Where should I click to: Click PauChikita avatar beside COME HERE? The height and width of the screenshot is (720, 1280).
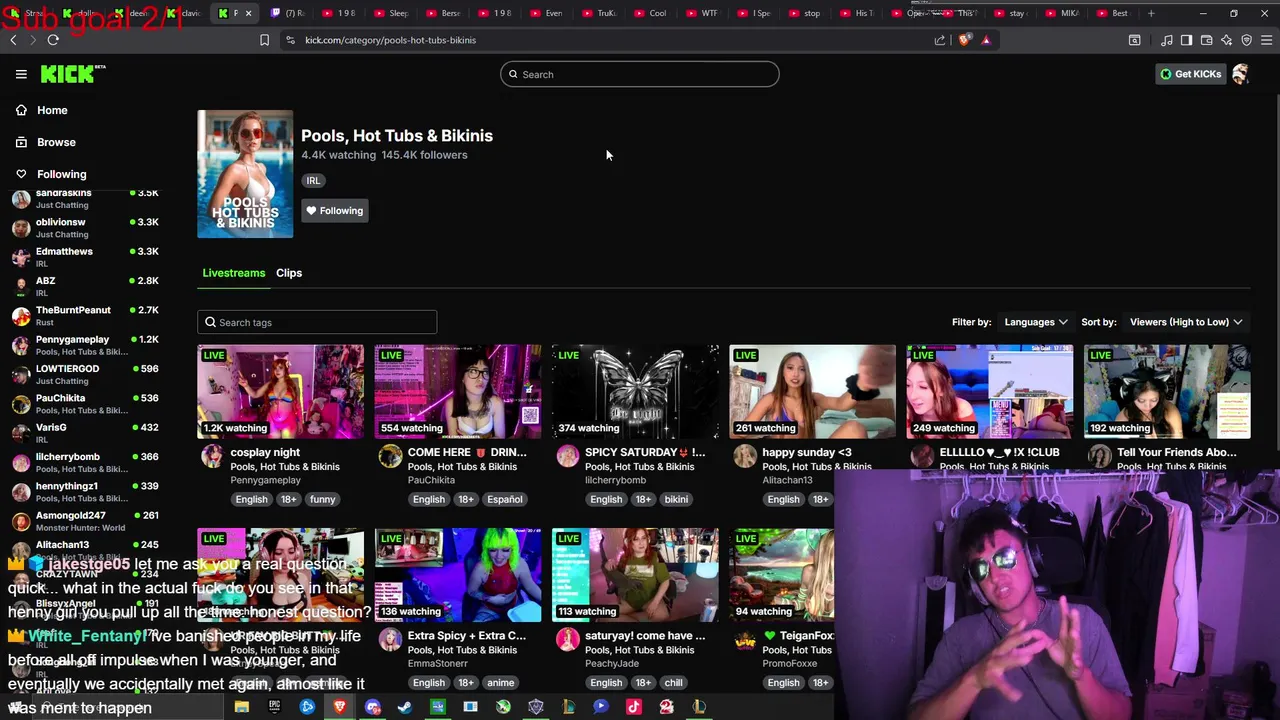pyautogui.click(x=390, y=457)
